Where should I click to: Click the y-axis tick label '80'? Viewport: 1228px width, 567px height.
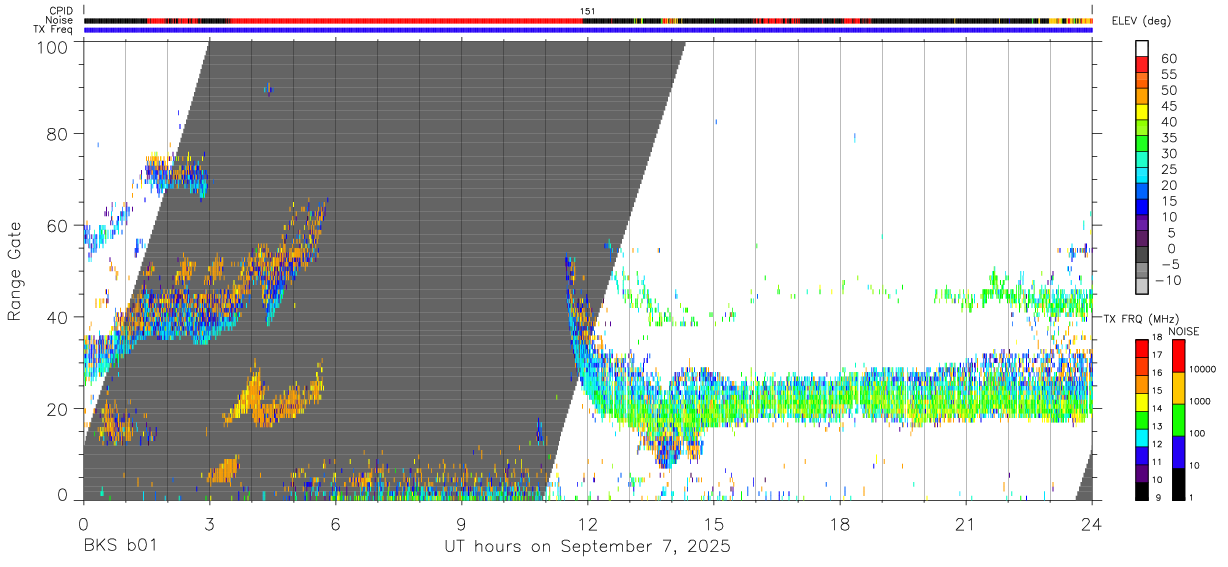(57, 134)
